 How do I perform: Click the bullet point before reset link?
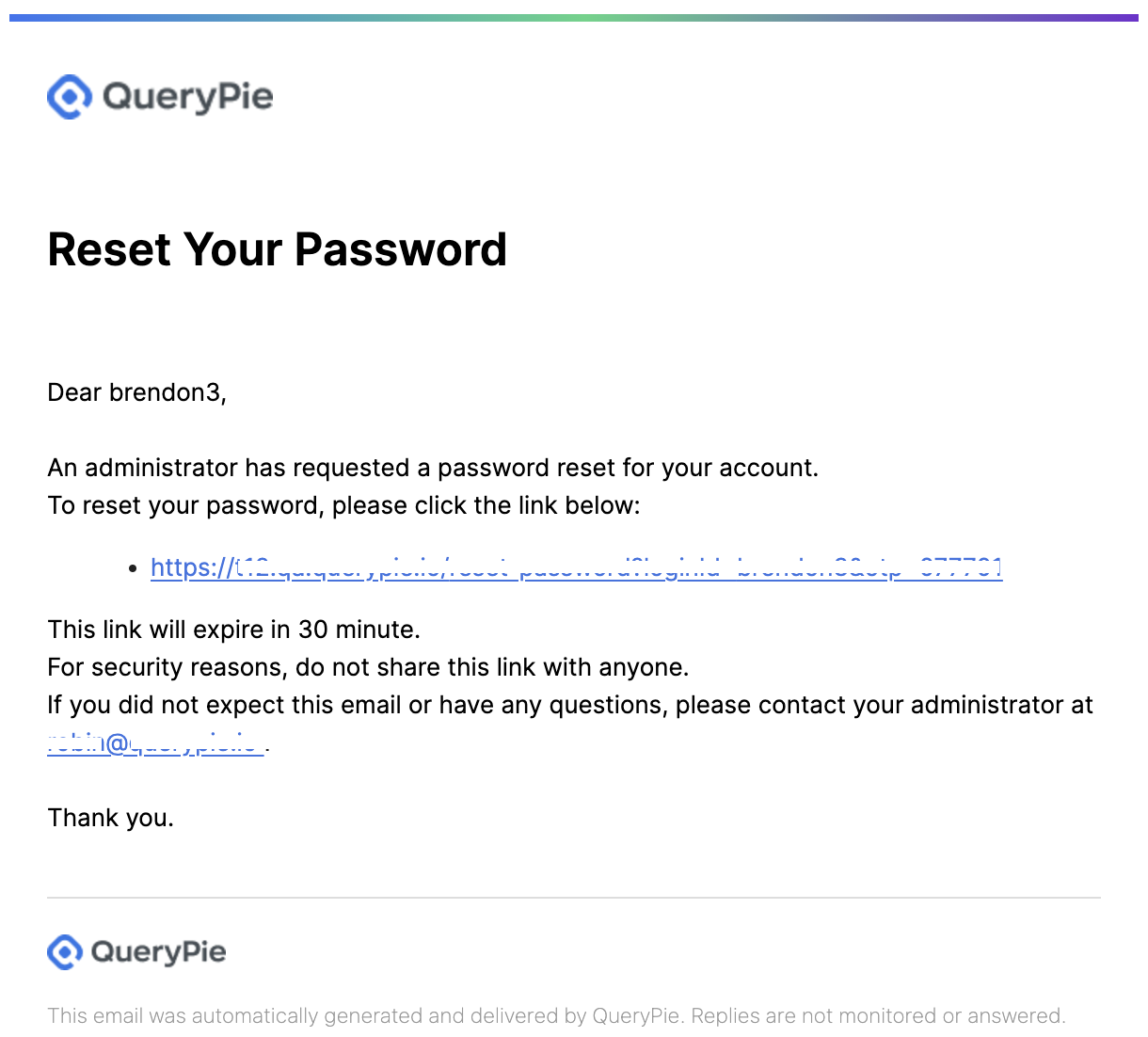coord(133,569)
